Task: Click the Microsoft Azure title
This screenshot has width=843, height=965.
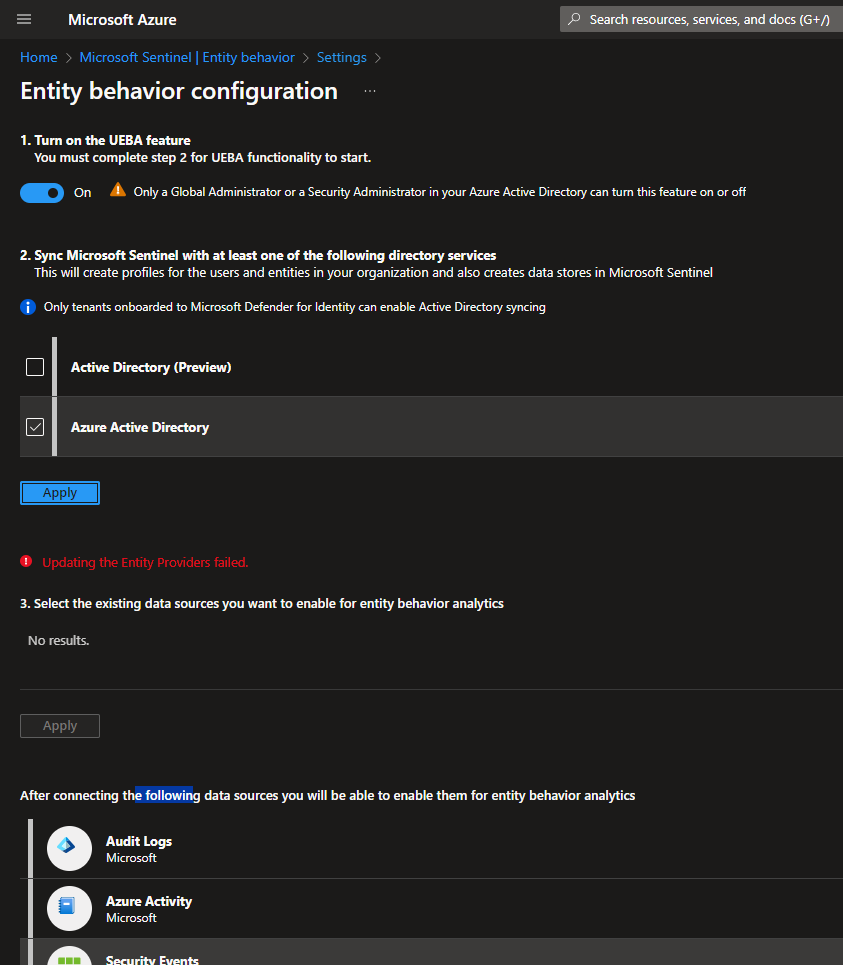Action: click(122, 20)
